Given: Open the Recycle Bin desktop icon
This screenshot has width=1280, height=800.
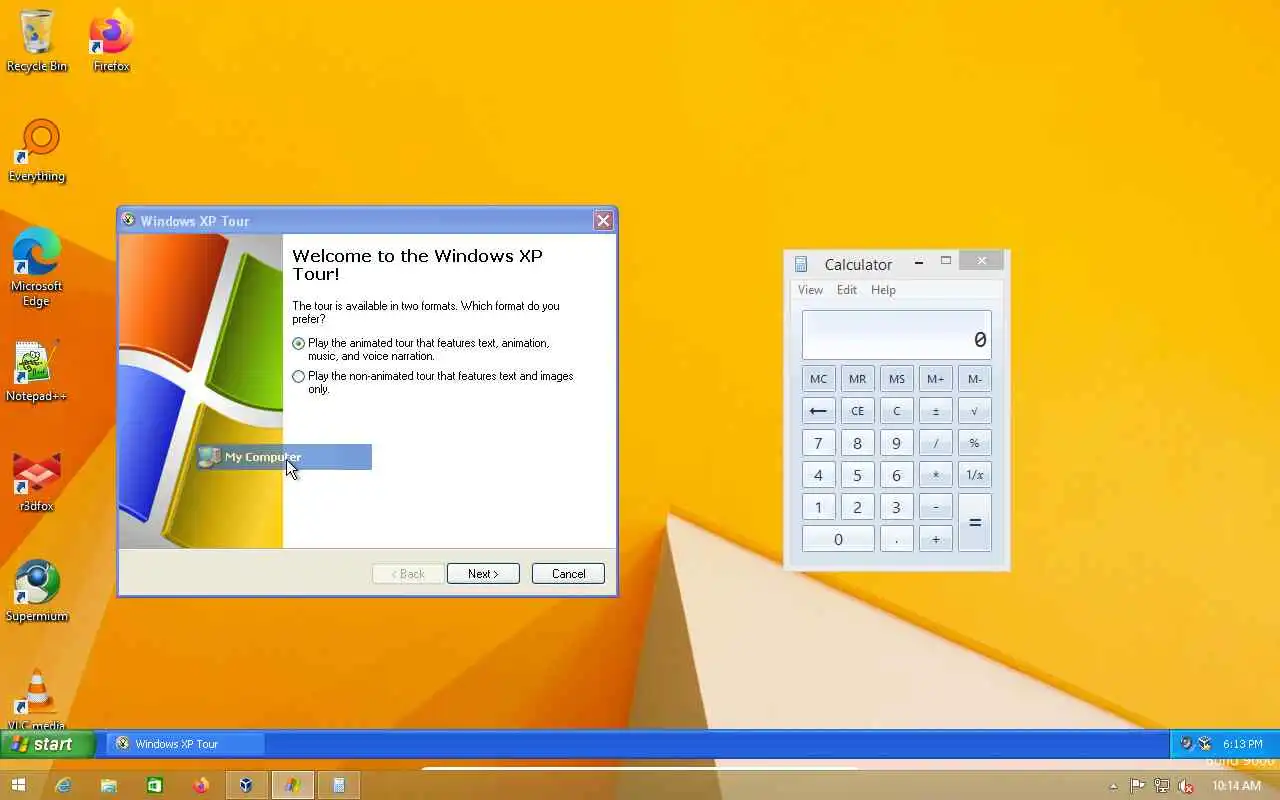Looking at the screenshot, I should tap(37, 40).
